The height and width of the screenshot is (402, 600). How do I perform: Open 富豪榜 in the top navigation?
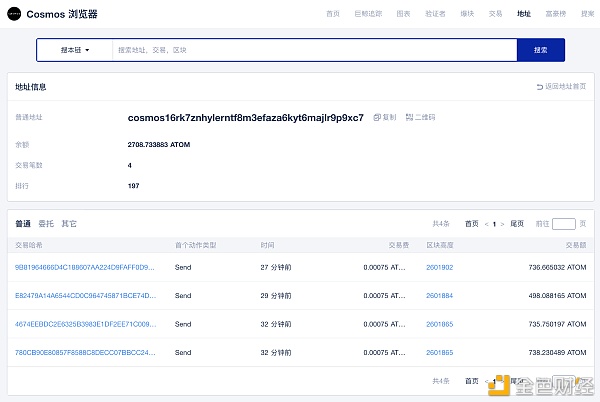click(x=556, y=14)
